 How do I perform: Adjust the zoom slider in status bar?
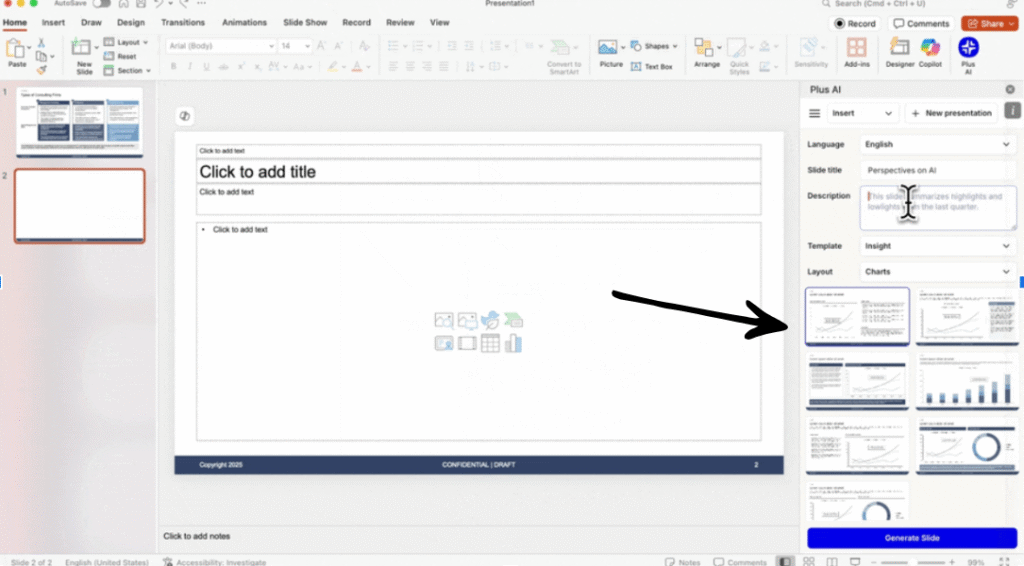(x=912, y=562)
